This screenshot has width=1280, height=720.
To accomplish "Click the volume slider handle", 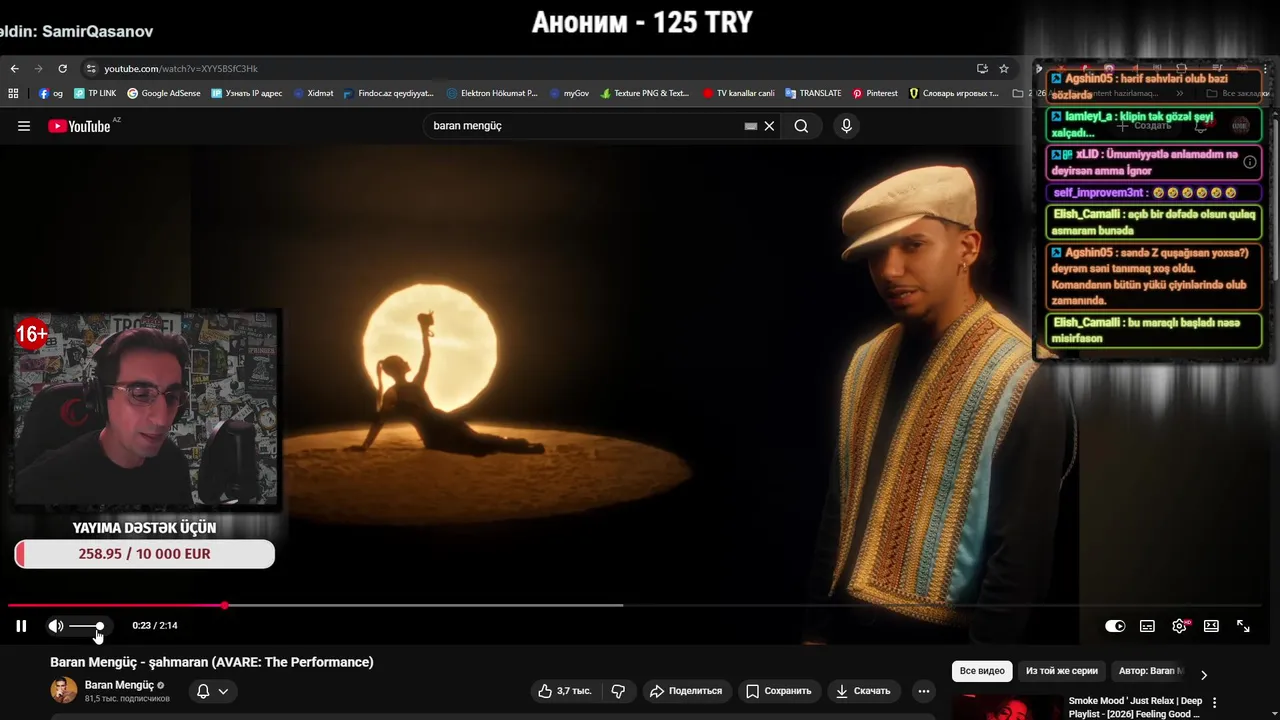I will [x=99, y=626].
